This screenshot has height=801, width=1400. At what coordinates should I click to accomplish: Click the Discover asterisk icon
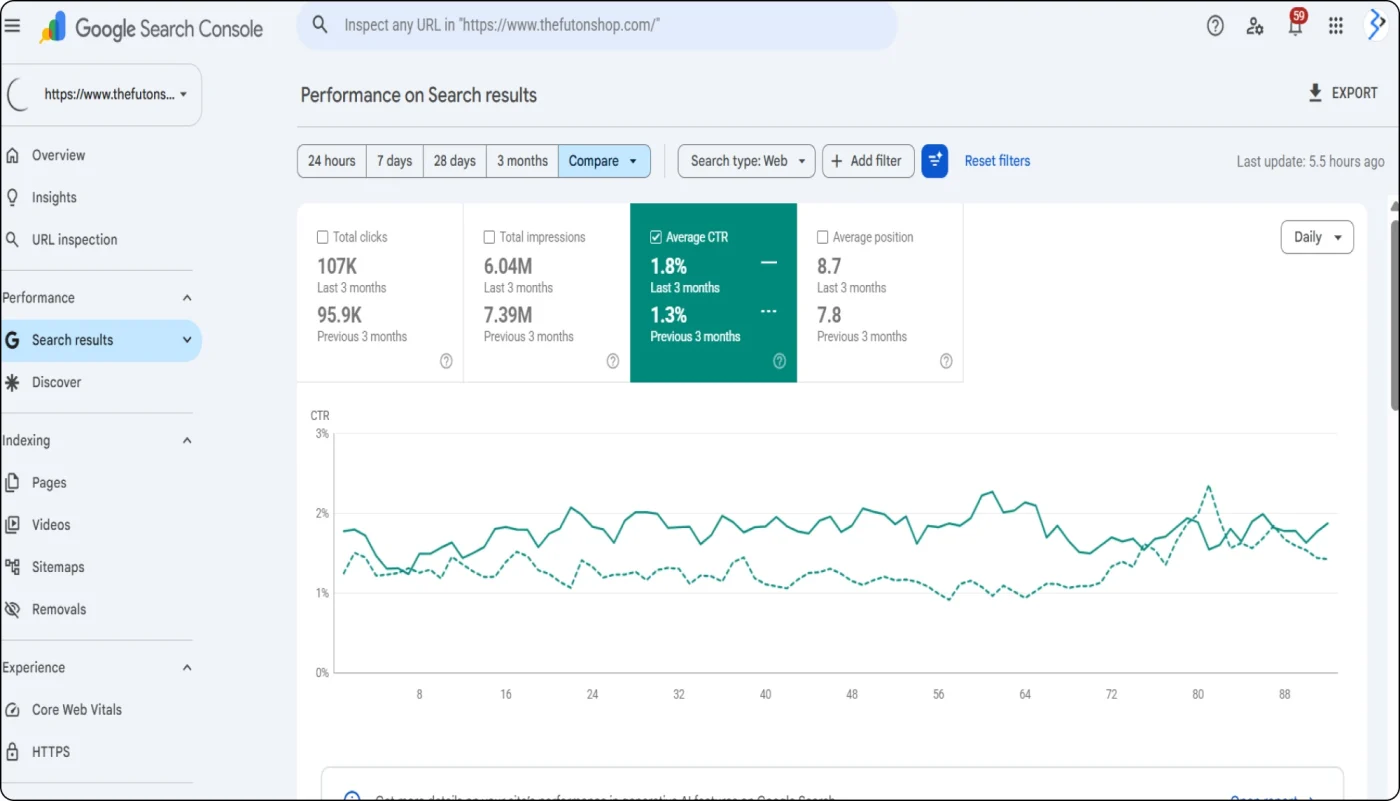tap(13, 382)
